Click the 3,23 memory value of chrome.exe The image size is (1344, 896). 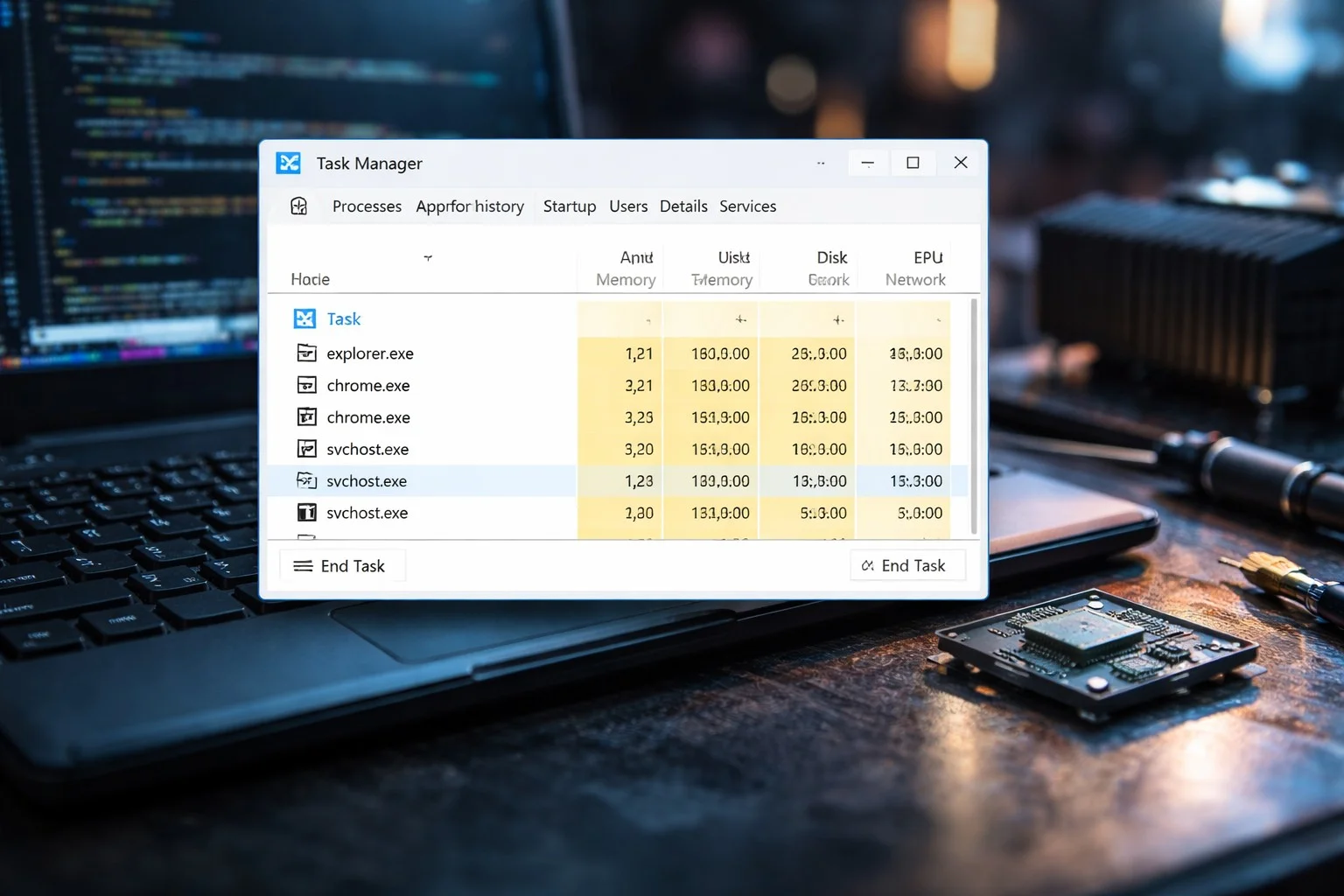639,417
